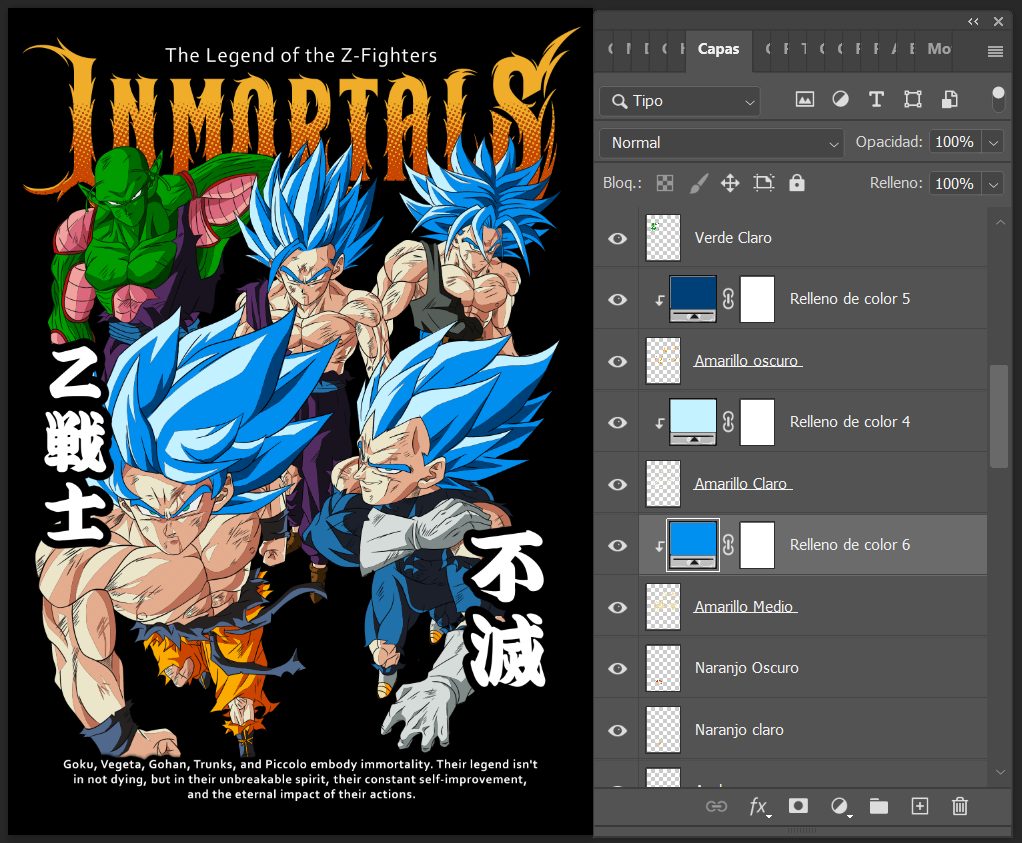Click the layers list scroll up arrow
Screen dimensions: 1022x843
click(x=1000, y=223)
